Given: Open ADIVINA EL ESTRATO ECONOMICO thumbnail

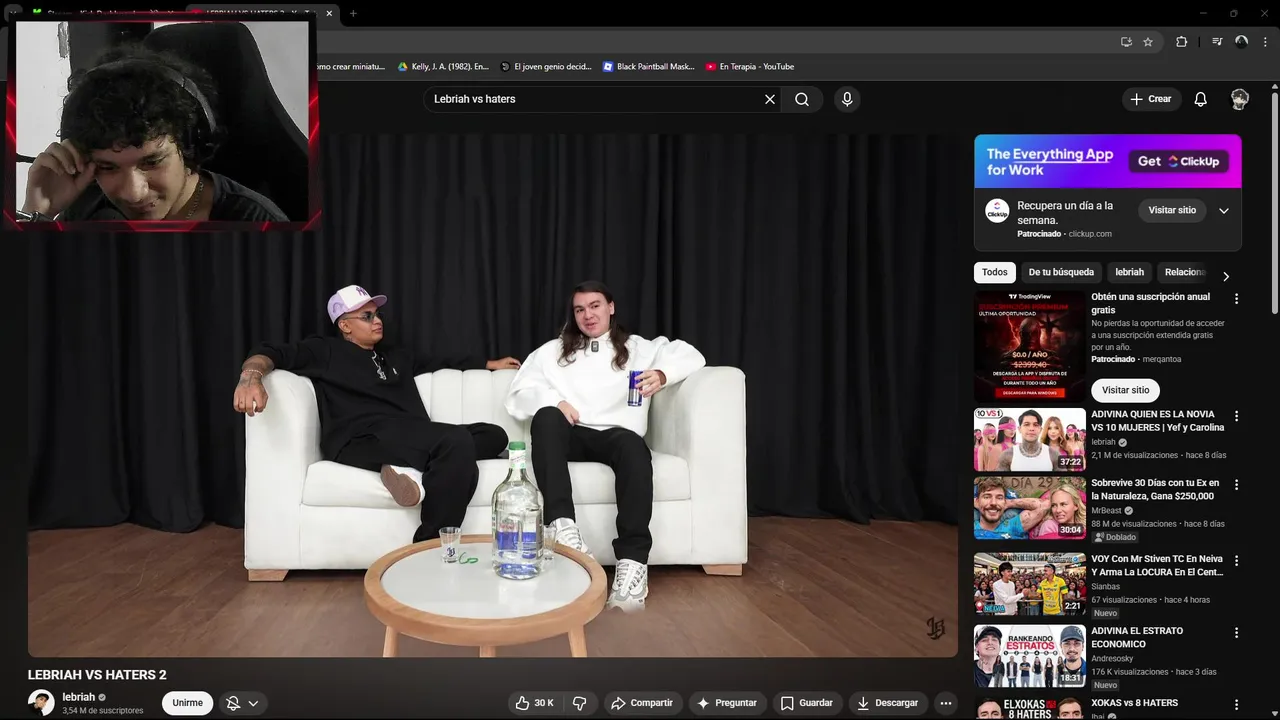Looking at the screenshot, I should click(x=1030, y=656).
